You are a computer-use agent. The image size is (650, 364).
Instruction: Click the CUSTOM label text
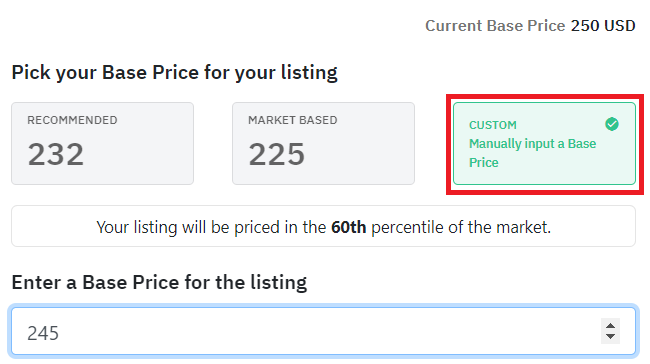pos(493,125)
